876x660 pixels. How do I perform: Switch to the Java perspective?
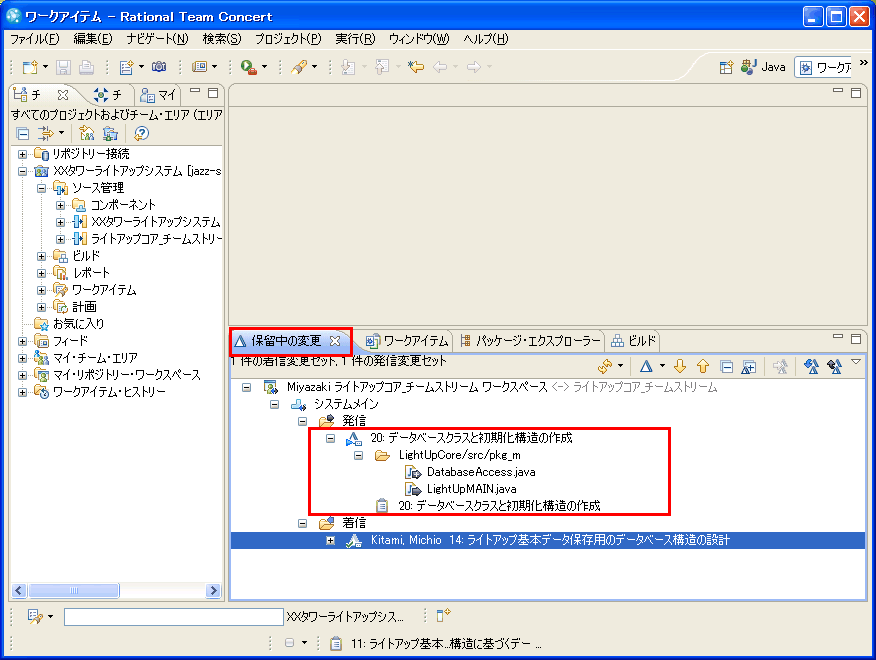(763, 67)
